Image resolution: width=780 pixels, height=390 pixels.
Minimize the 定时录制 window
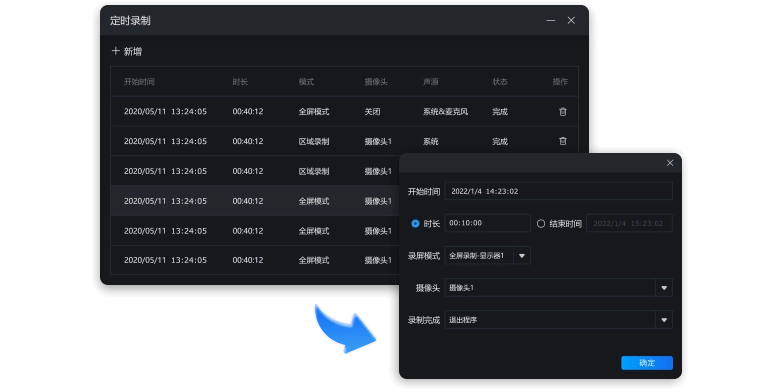551,20
